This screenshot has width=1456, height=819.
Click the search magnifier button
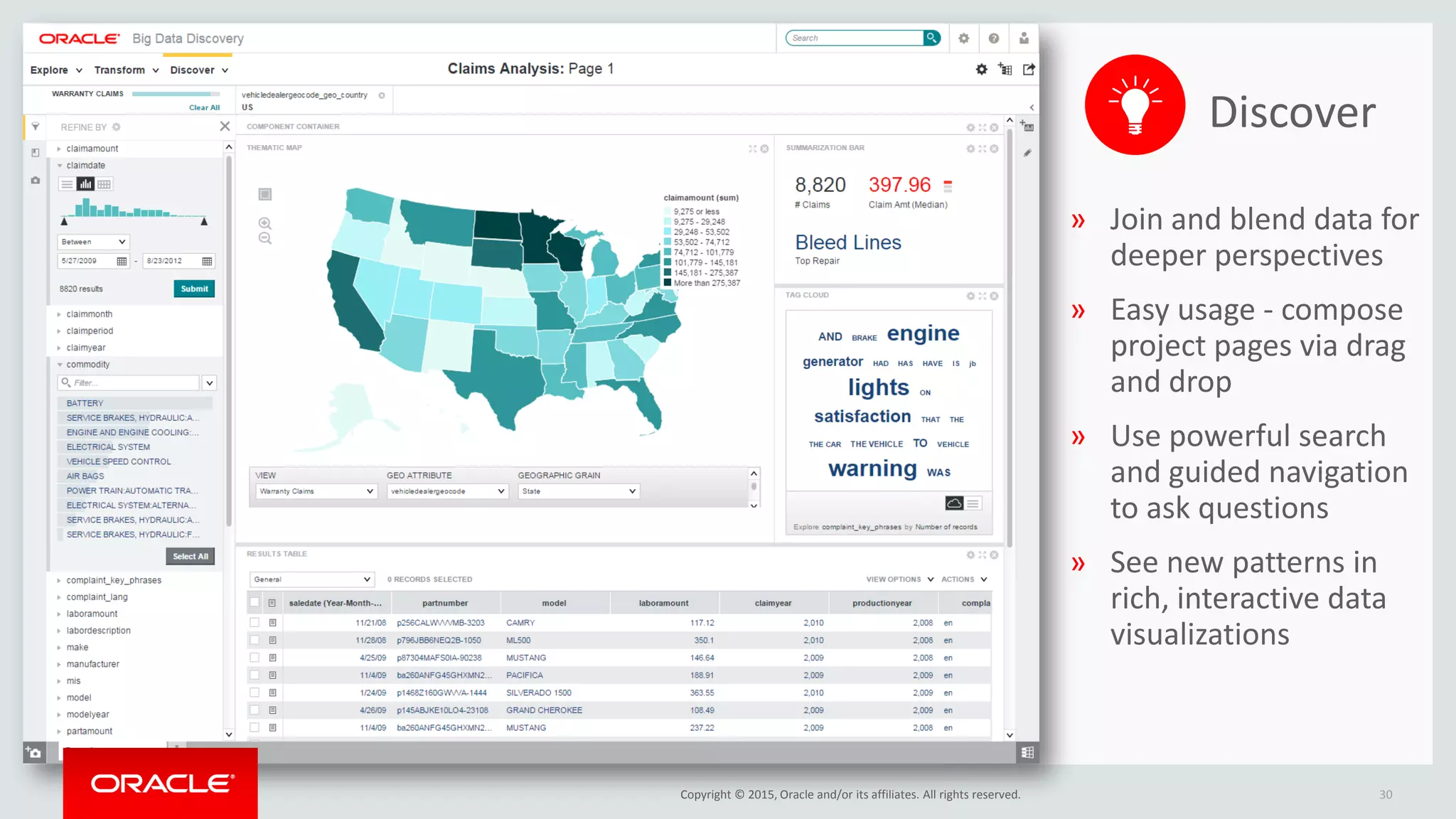(931, 38)
